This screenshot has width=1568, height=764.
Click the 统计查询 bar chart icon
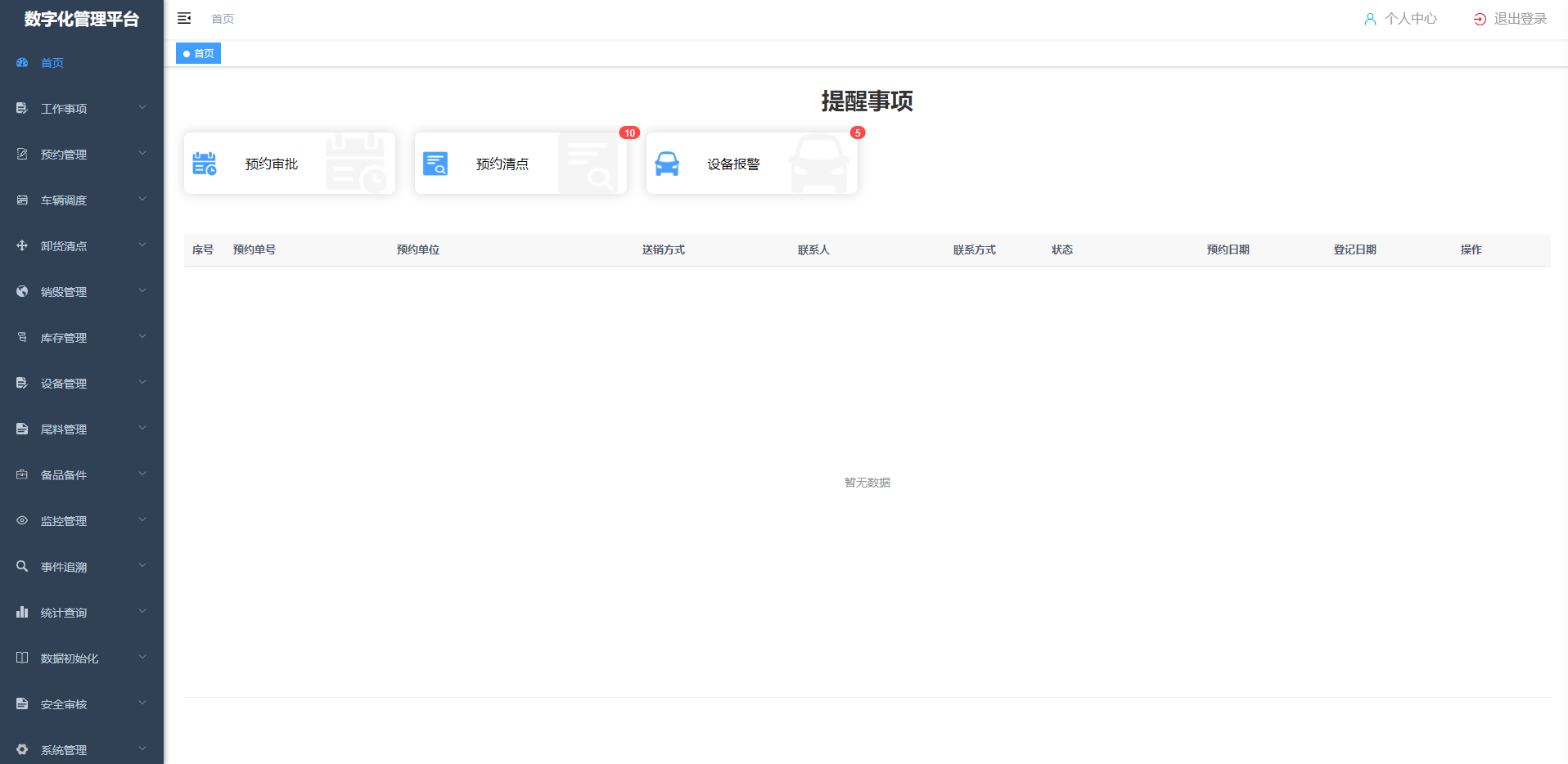22,612
